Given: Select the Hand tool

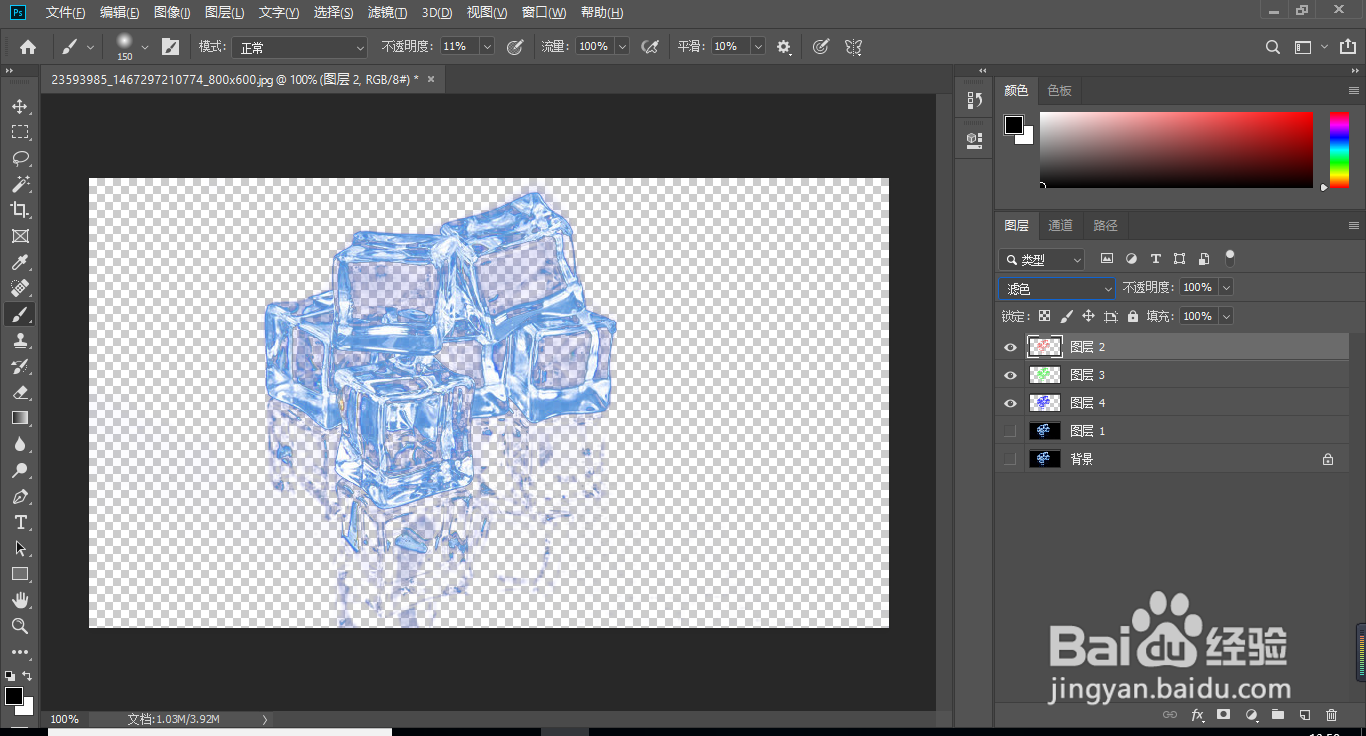Looking at the screenshot, I should 20,600.
